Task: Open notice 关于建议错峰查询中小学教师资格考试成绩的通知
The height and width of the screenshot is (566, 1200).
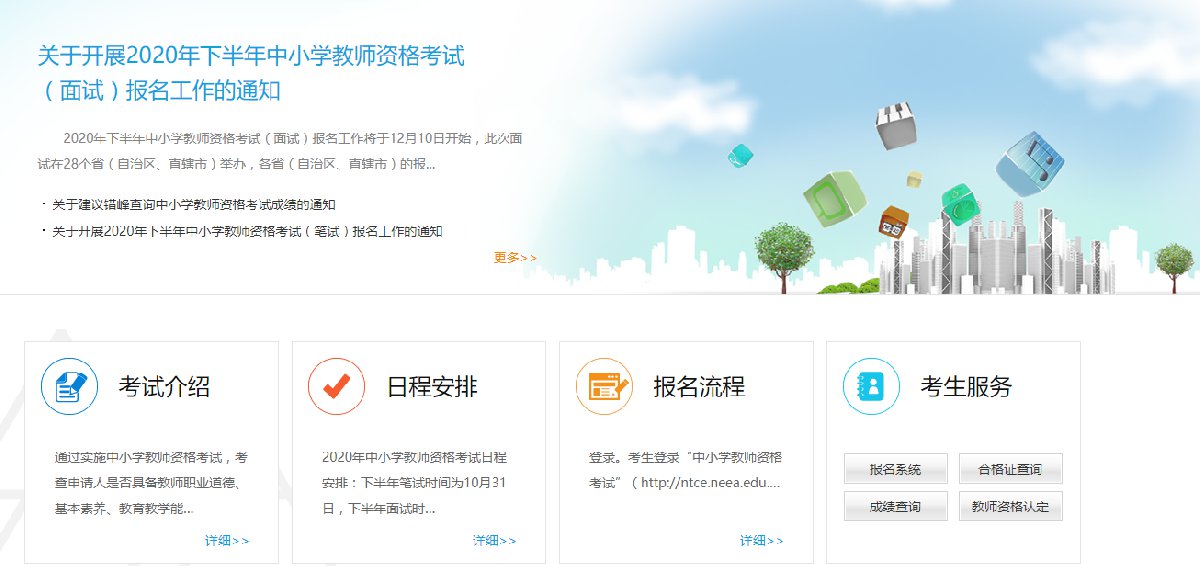Action: point(194,205)
